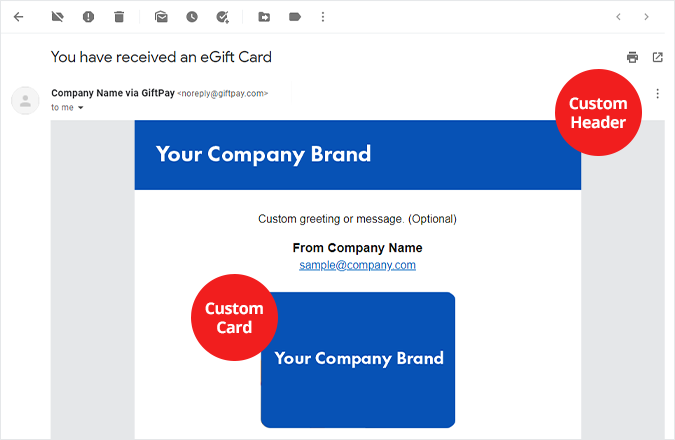This screenshot has width=675, height=440.
Task: Print the eGift Card email
Action: pos(632,57)
